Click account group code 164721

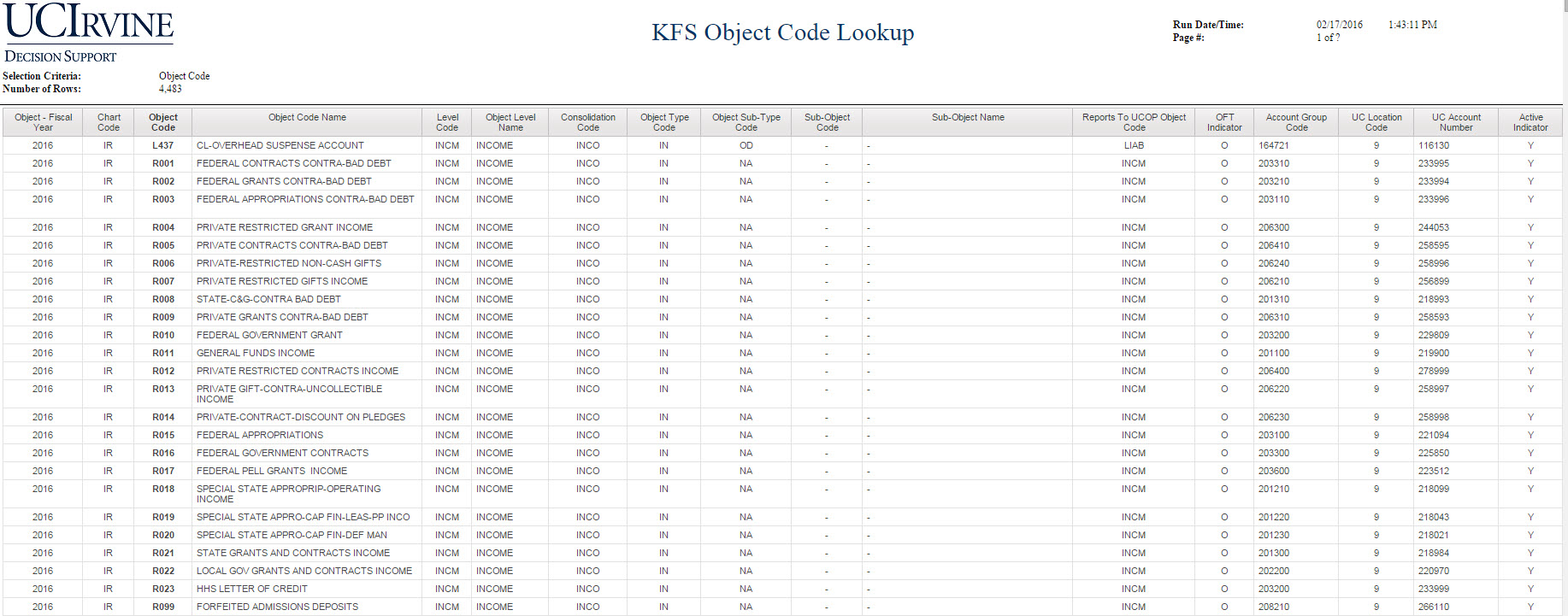pyautogui.click(x=1274, y=145)
